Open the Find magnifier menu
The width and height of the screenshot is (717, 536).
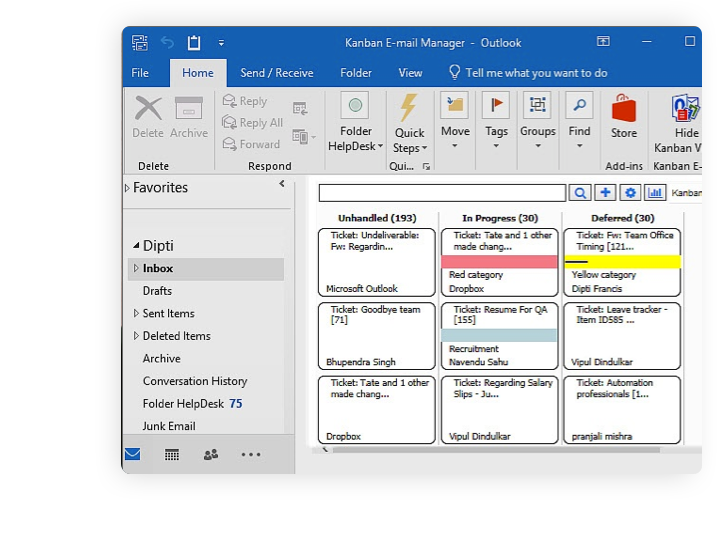(579, 121)
